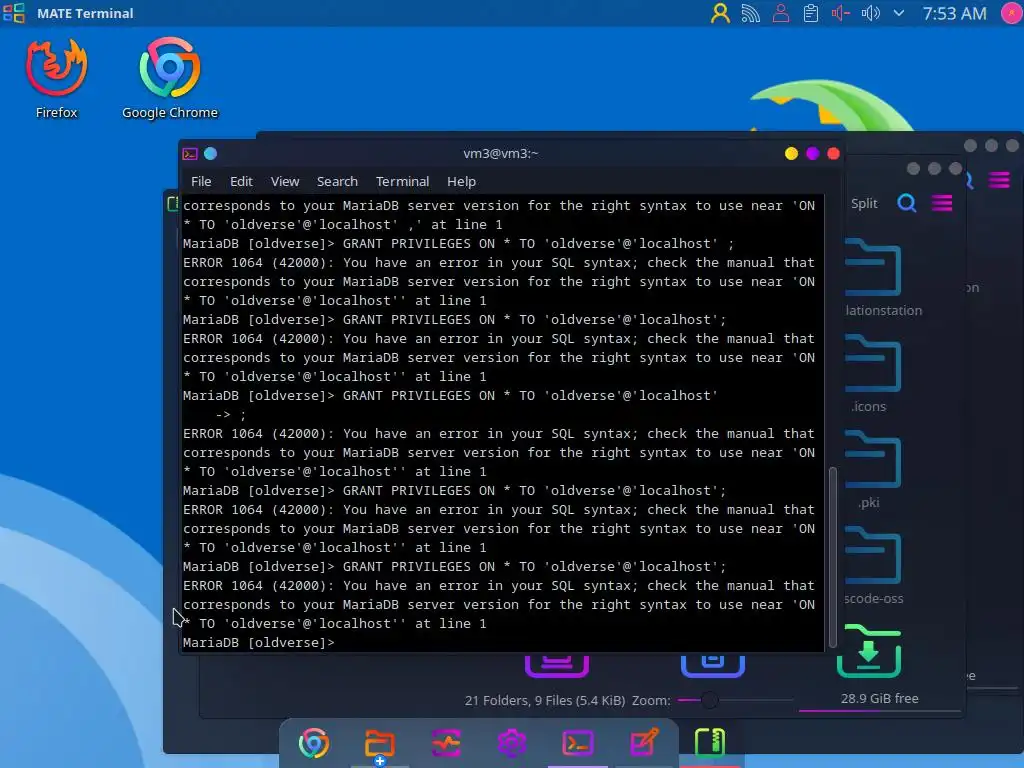The width and height of the screenshot is (1024, 768).
Task: Click Split in the file manager
Action: (864, 203)
